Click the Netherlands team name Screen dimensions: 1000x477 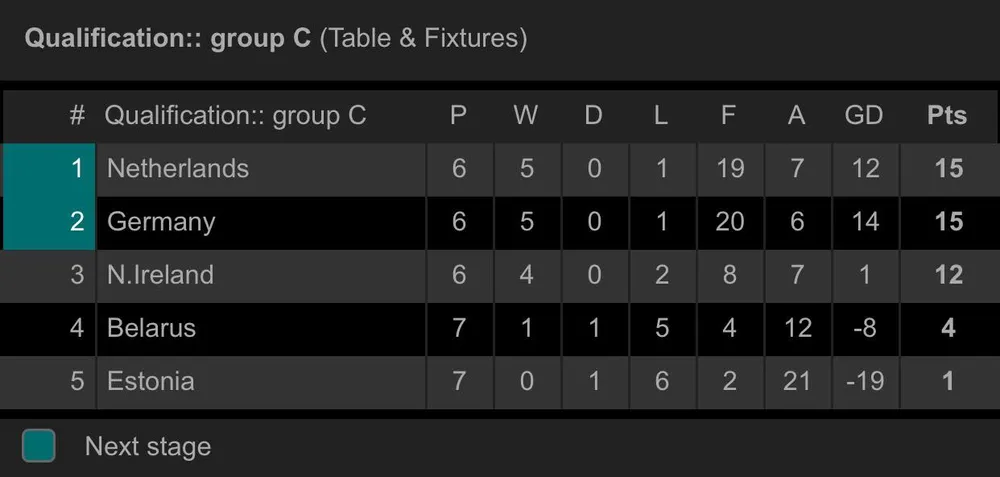177,168
